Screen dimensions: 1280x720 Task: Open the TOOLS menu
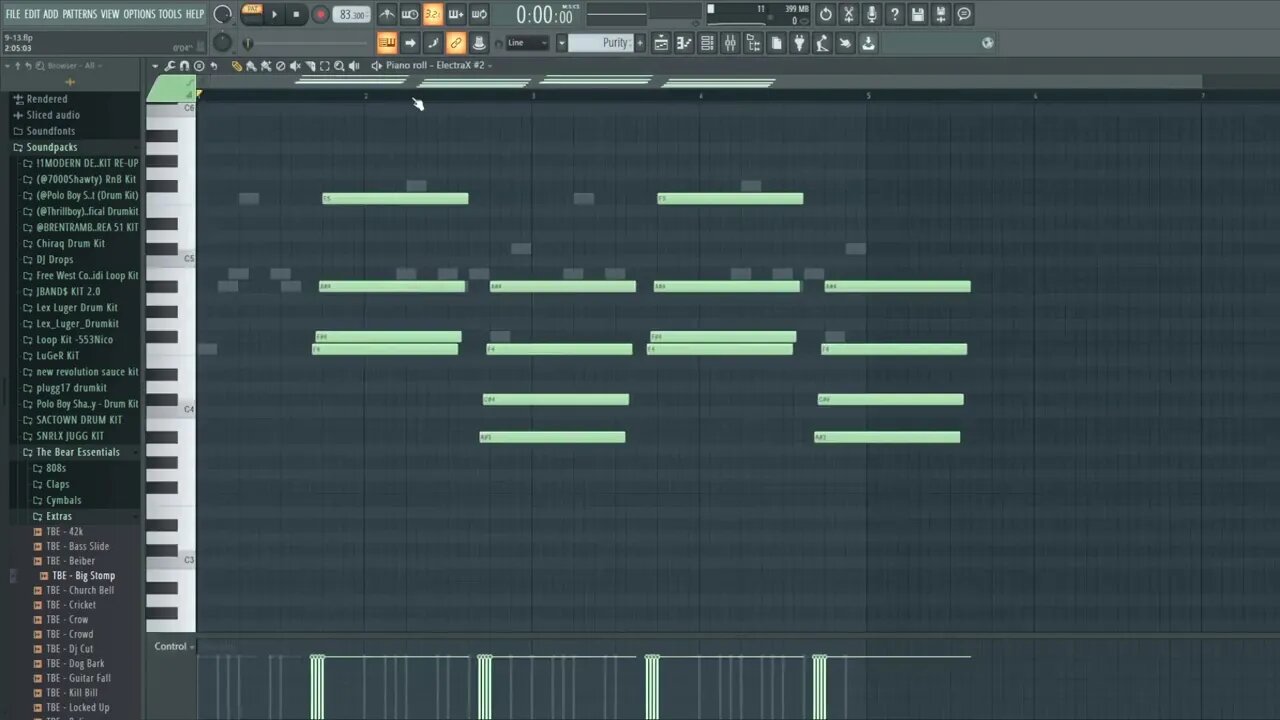[x=171, y=14]
